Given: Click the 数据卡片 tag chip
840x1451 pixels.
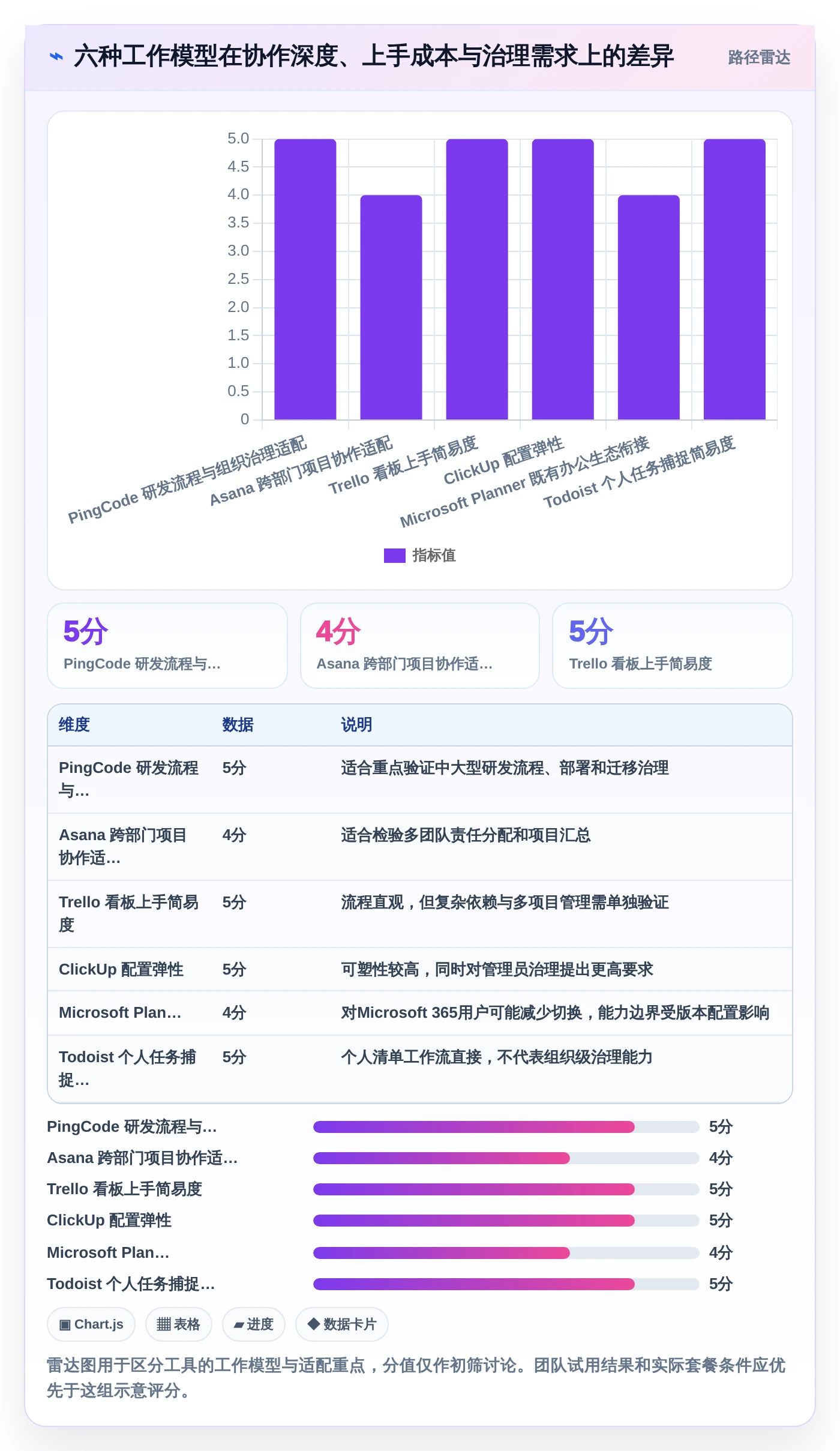Looking at the screenshot, I should pos(341,1324).
